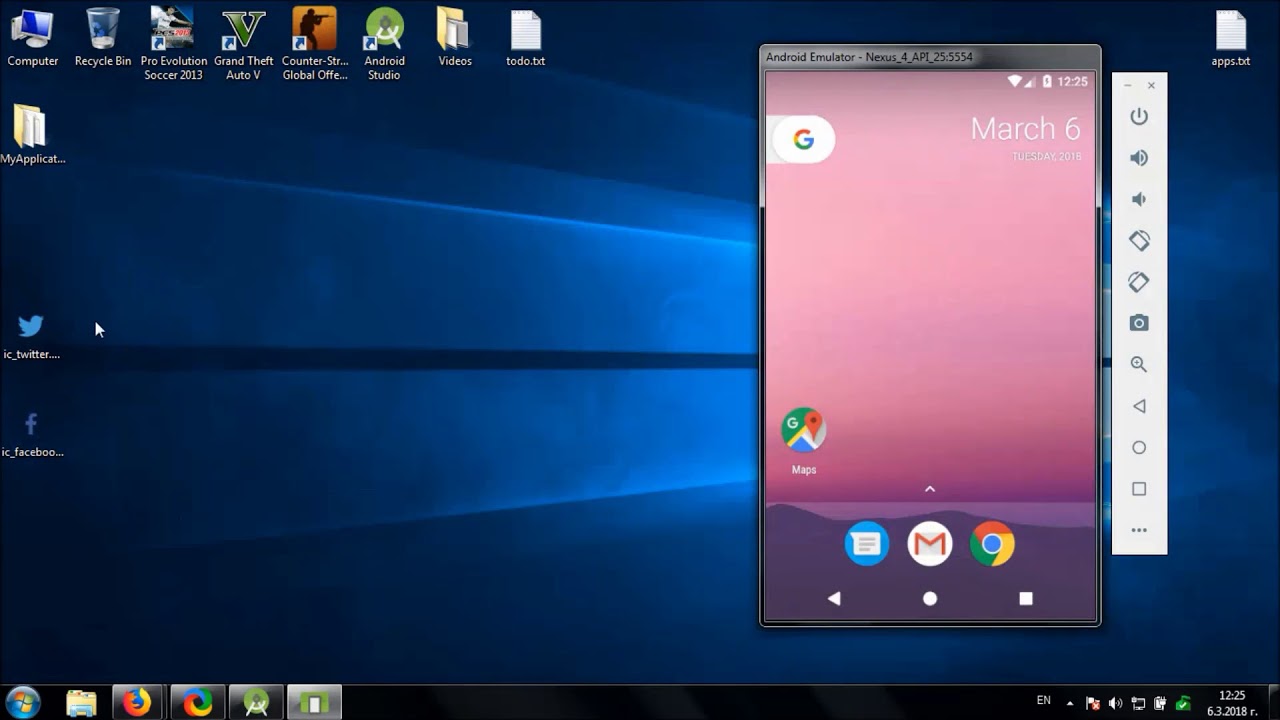
Task: Open Firefox from the taskbar
Action: 138,703
